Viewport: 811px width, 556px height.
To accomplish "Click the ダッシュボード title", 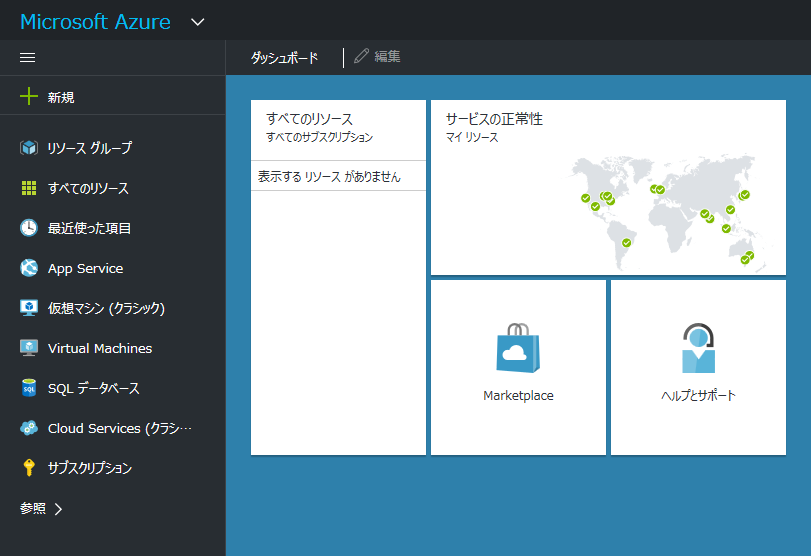I will pos(284,57).
